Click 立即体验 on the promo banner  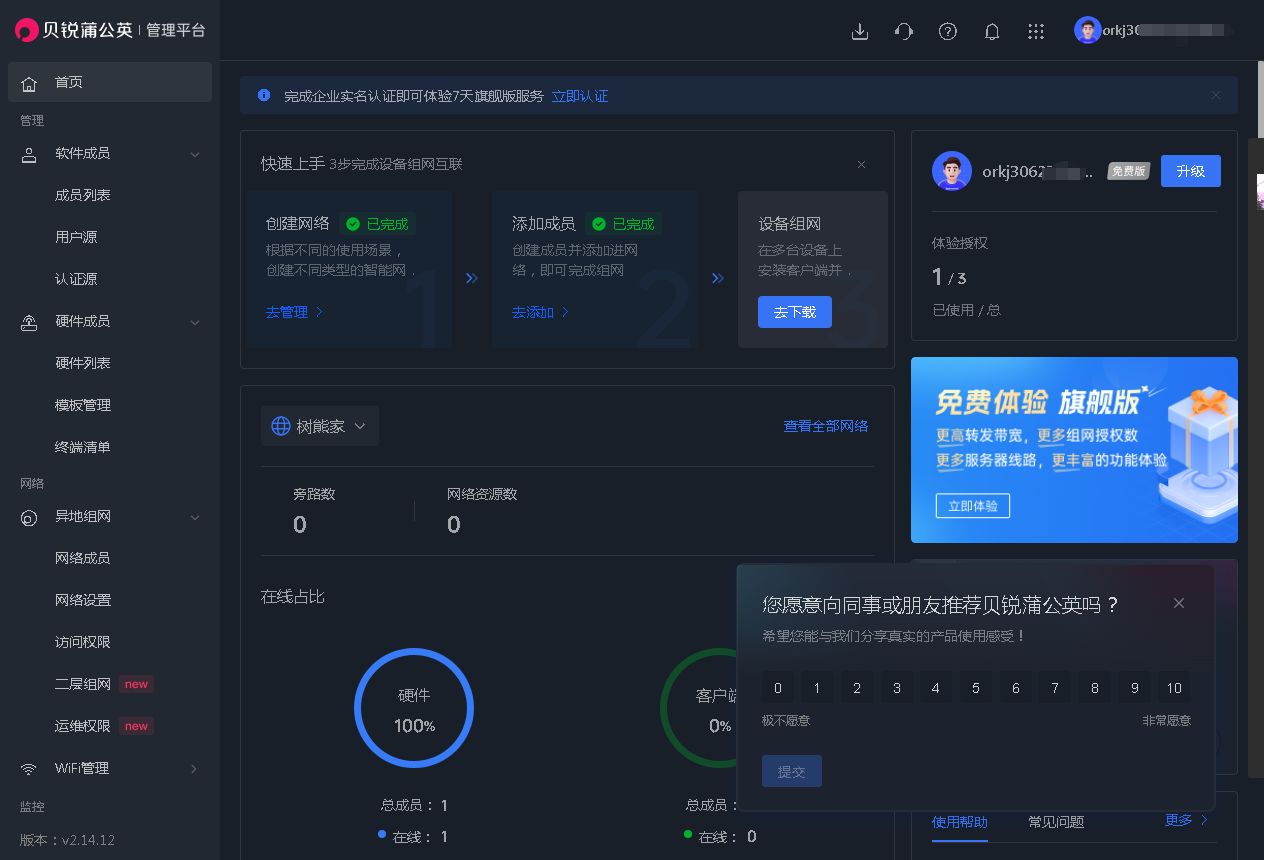(x=973, y=506)
